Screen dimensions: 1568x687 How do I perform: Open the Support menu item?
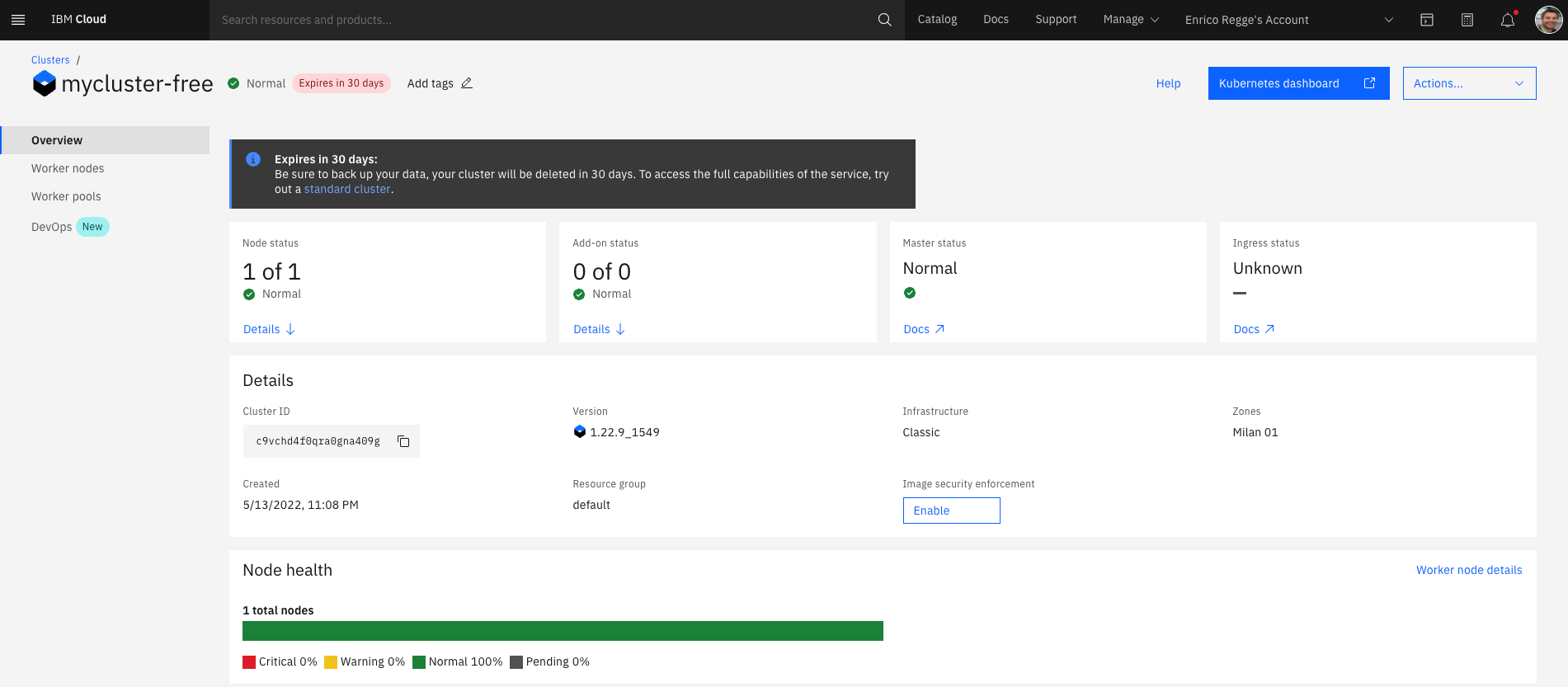tap(1056, 20)
